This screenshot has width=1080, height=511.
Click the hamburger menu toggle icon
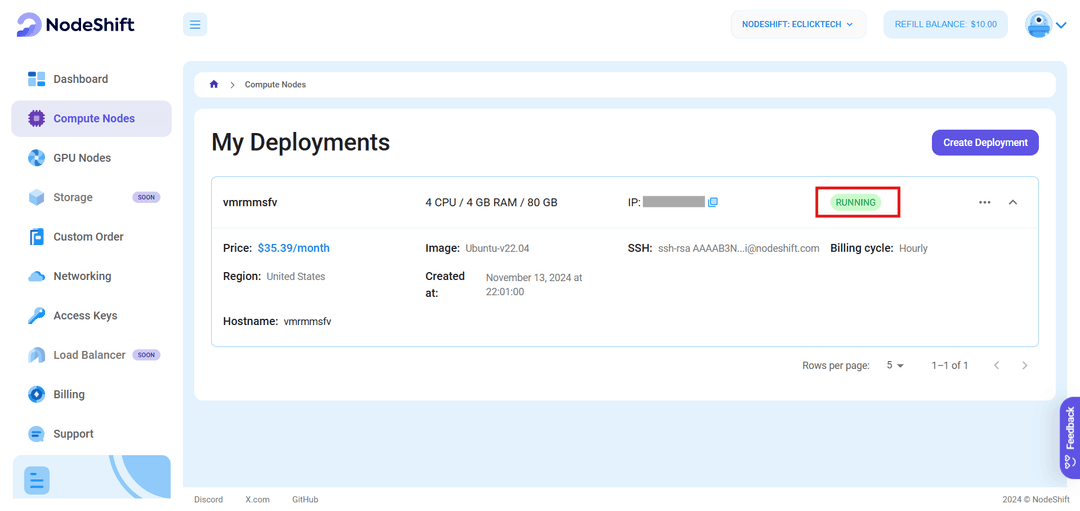(x=195, y=25)
